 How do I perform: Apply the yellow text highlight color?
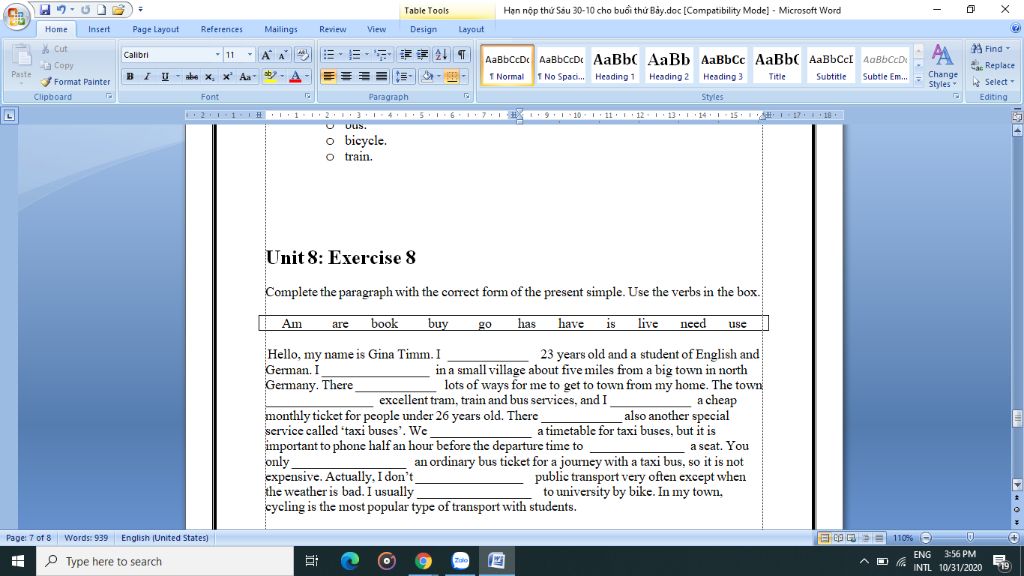tap(270, 77)
